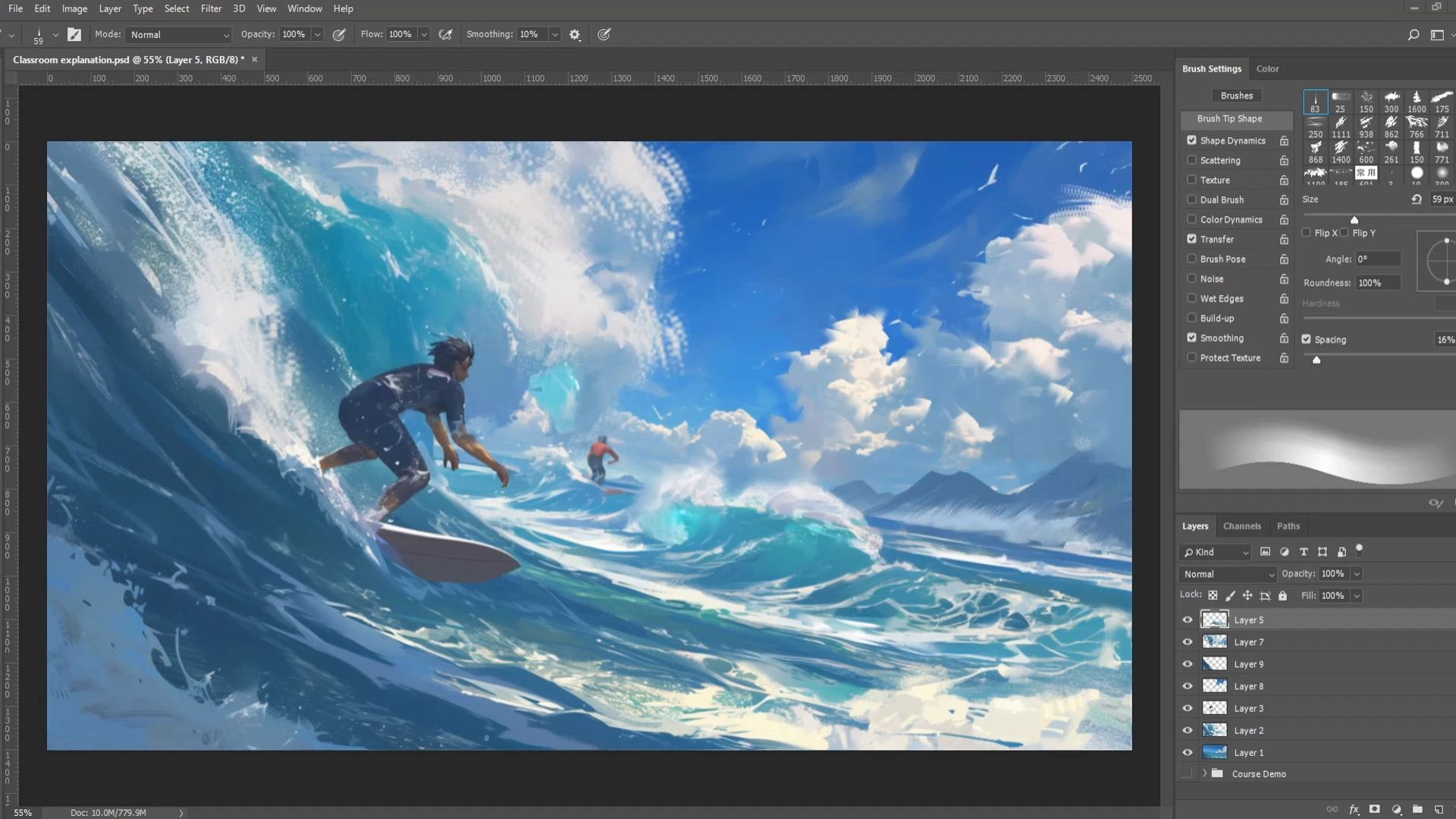Create a new layer icon
1456x819 pixels.
pos(1439,809)
